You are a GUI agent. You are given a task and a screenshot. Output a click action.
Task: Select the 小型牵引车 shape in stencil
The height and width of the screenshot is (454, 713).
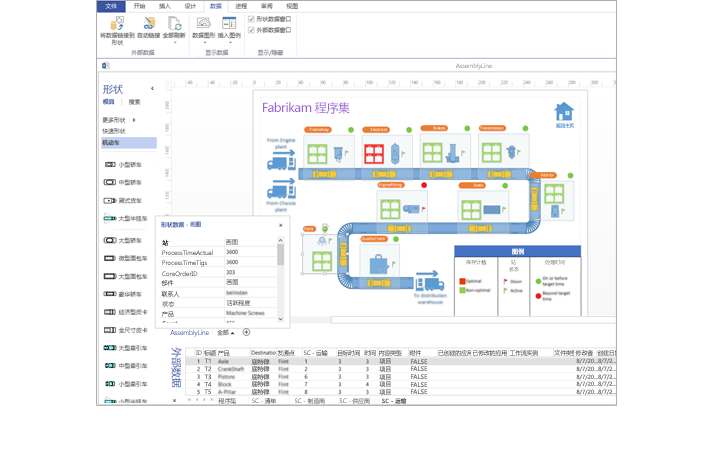coord(126,384)
